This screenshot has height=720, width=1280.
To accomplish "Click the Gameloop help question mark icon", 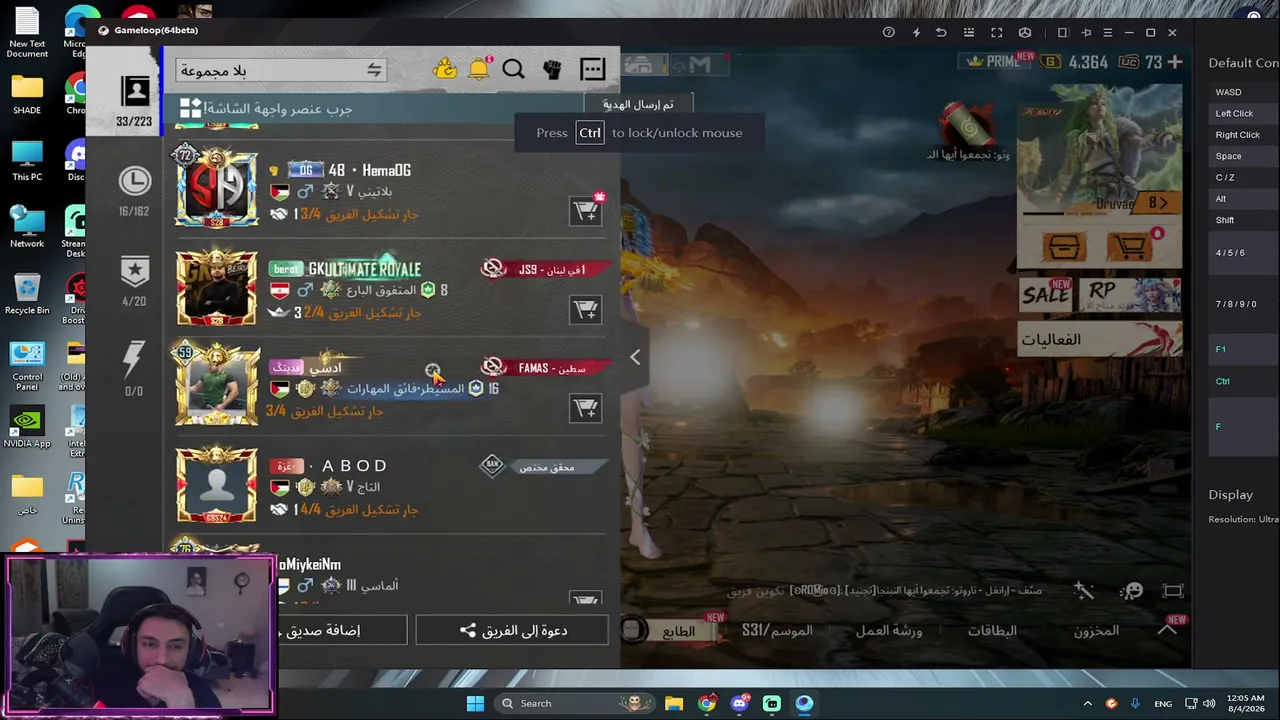I will (889, 32).
